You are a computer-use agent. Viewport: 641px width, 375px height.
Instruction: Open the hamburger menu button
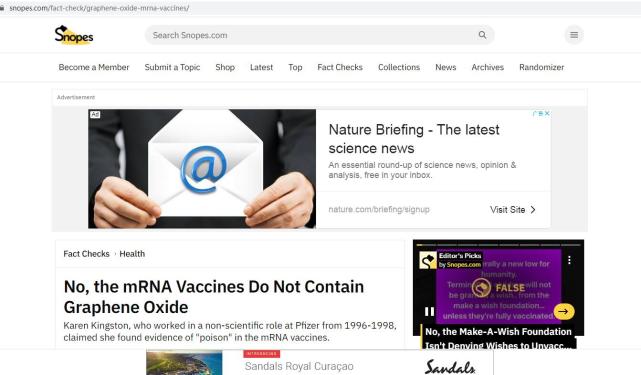[x=574, y=35]
